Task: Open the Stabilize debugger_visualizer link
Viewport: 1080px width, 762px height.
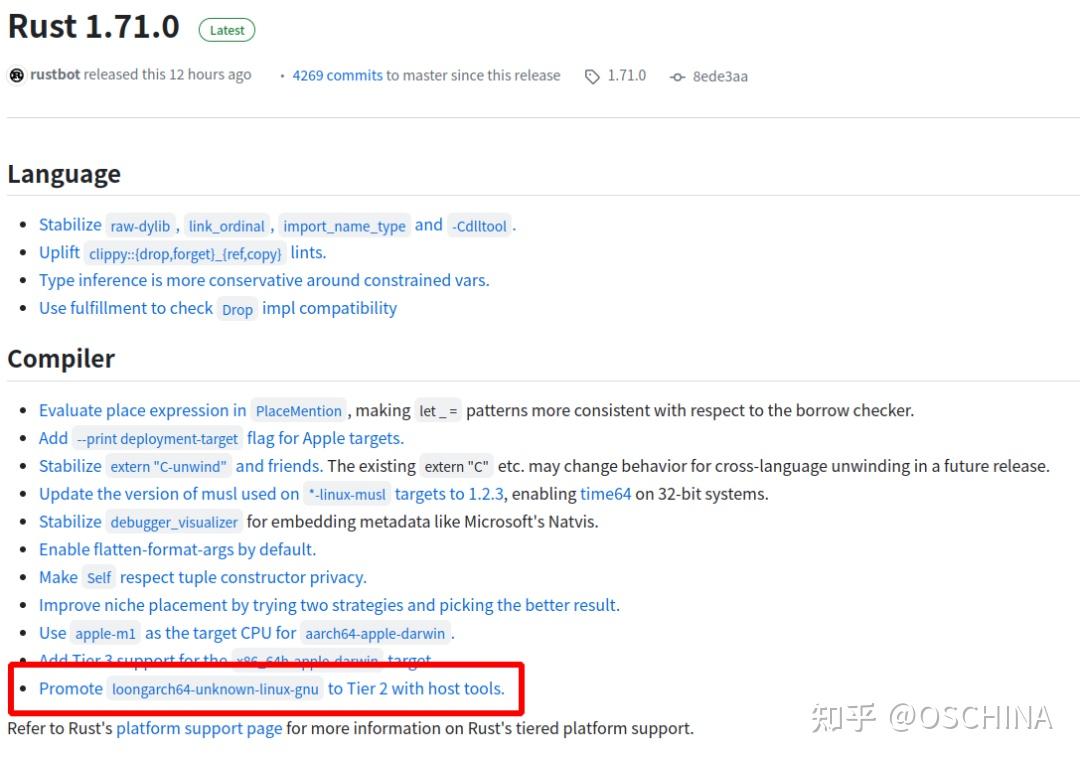Action: point(141,522)
